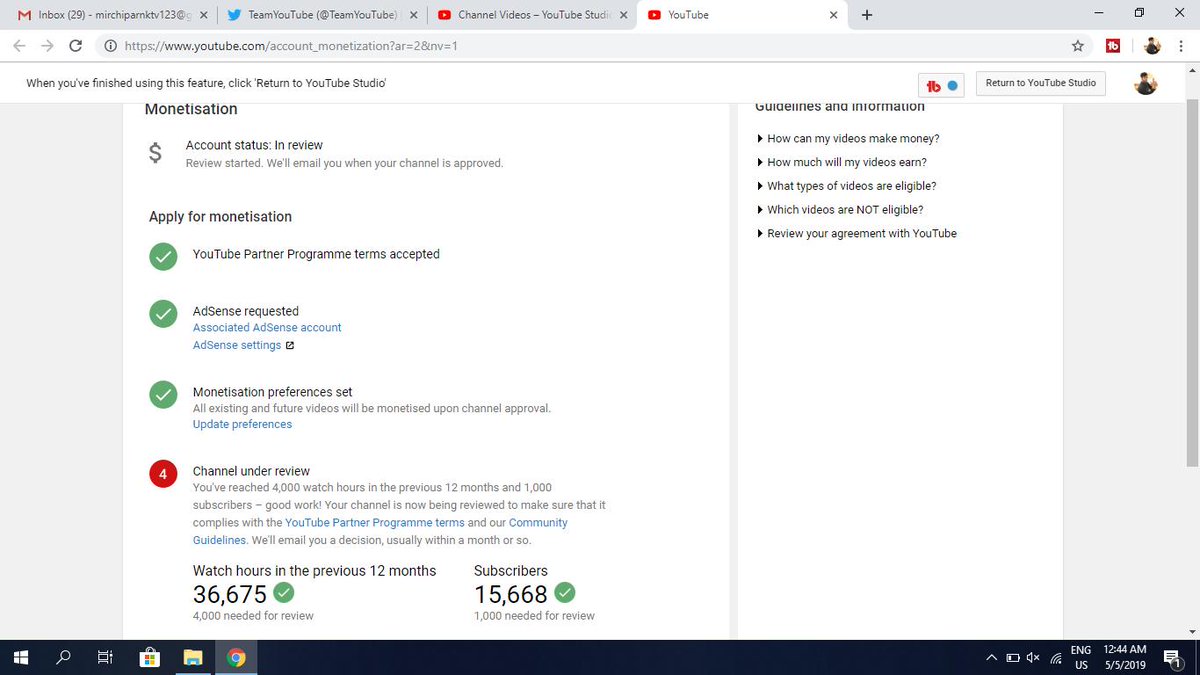Screen dimensions: 1200x675
Task: Click the taskbar clock showing 12:44 AM
Action: [x=1125, y=658]
